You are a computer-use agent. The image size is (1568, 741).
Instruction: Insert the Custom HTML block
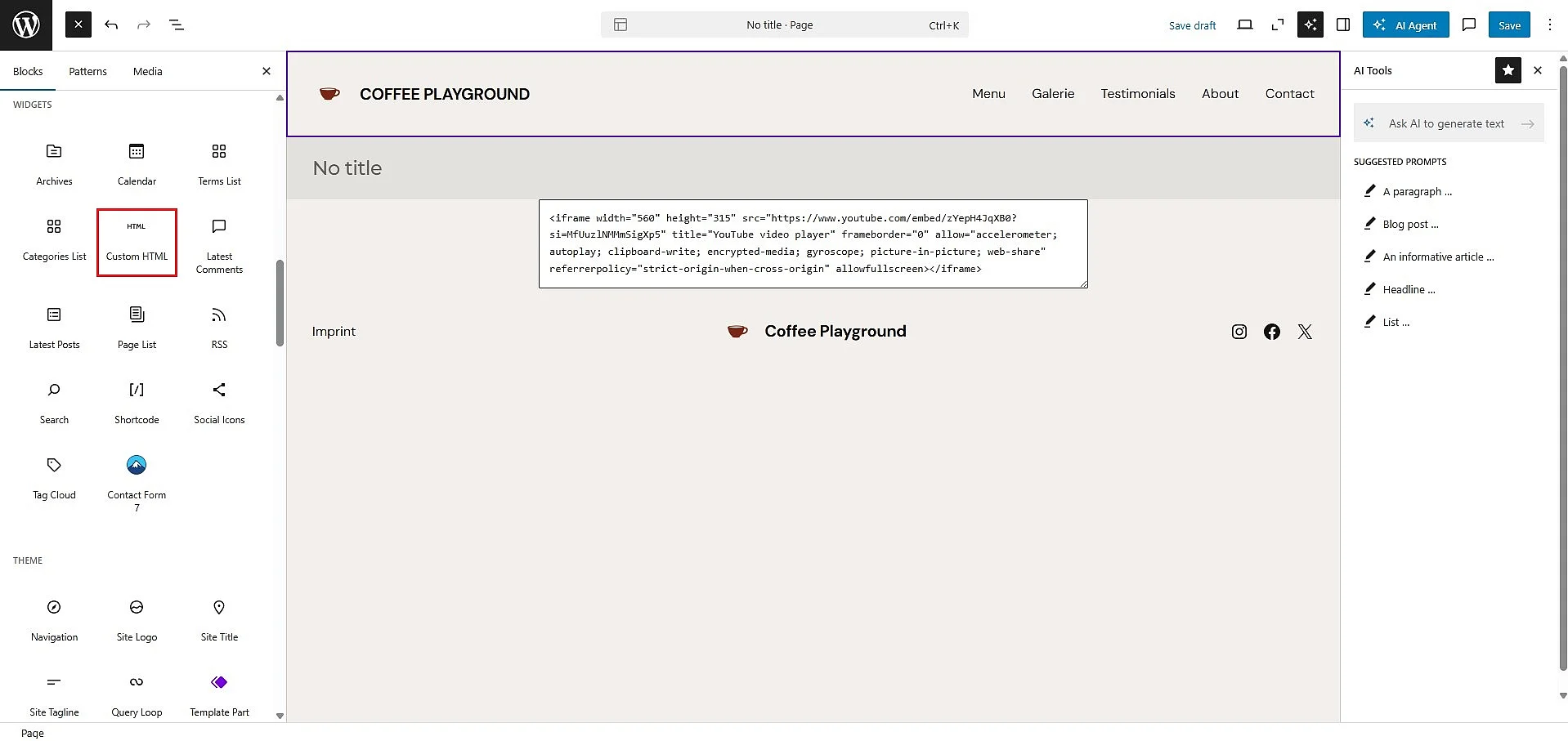pyautogui.click(x=137, y=243)
